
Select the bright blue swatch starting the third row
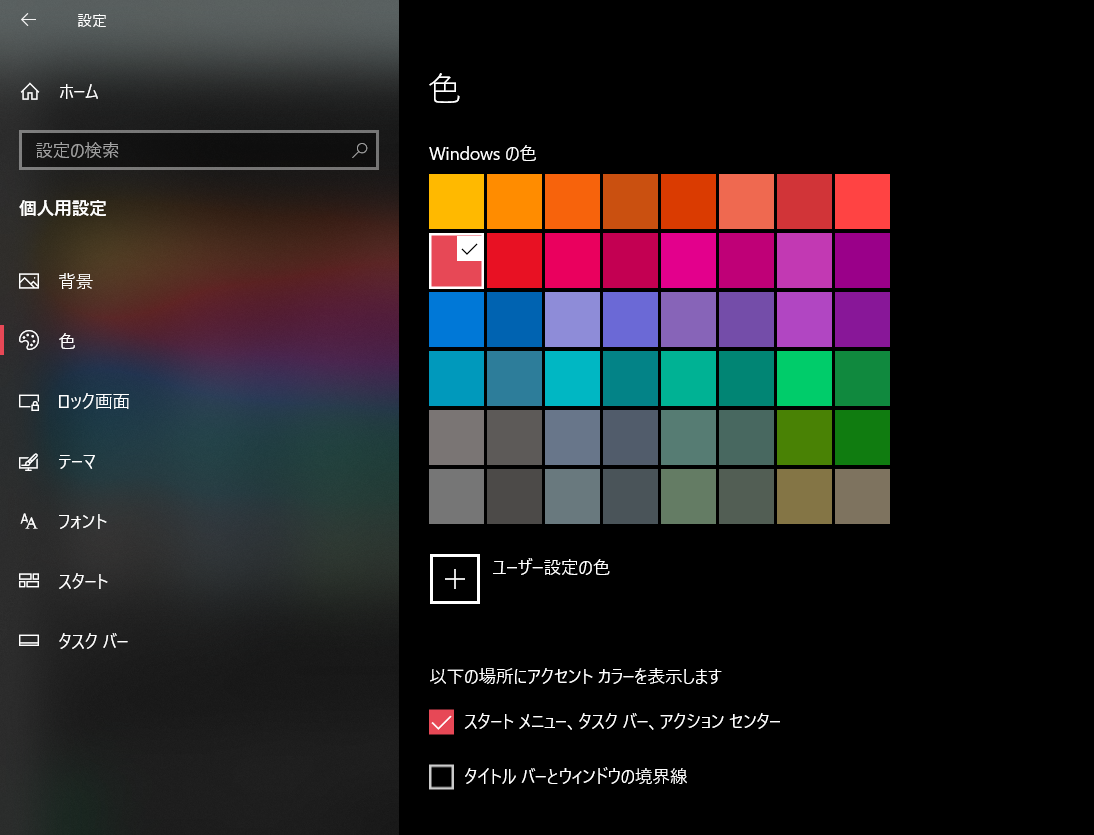point(456,319)
